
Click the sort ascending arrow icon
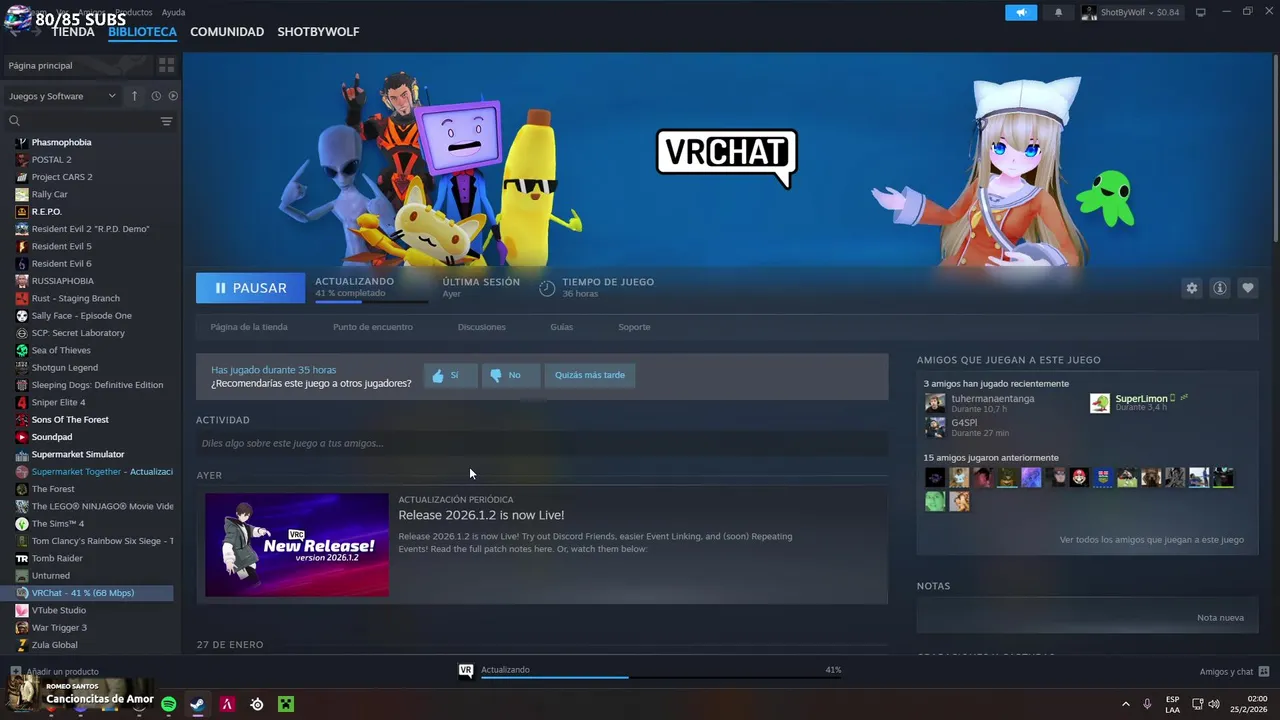[x=134, y=96]
